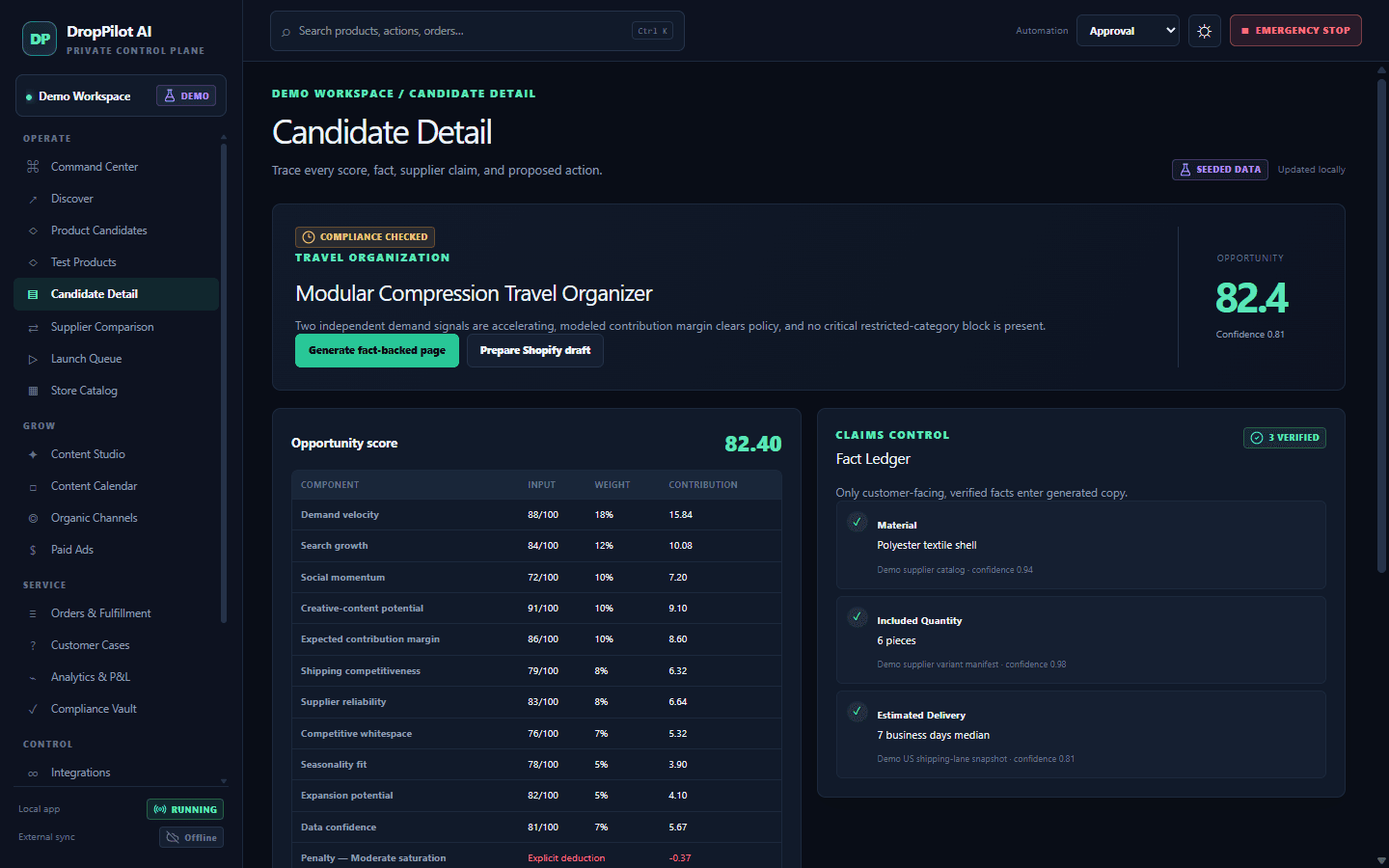Navigate to Launch Queue
The height and width of the screenshot is (868, 1389).
(116, 359)
